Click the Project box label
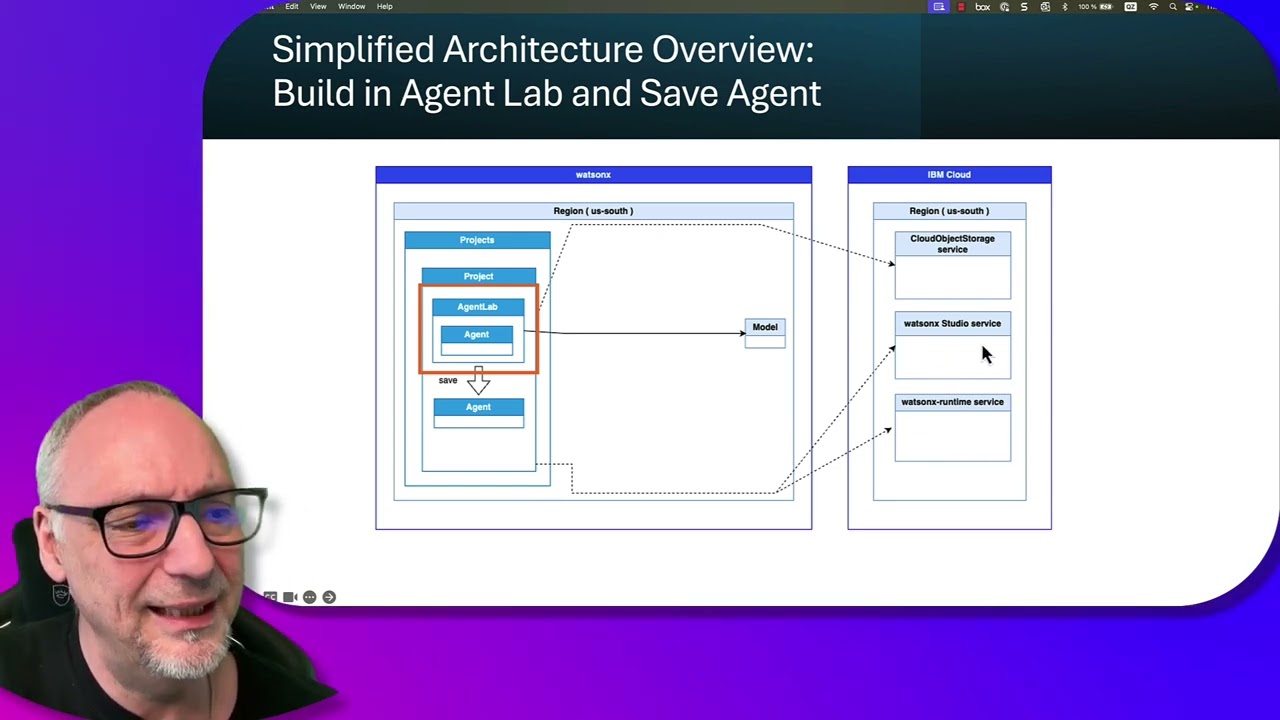 point(478,276)
